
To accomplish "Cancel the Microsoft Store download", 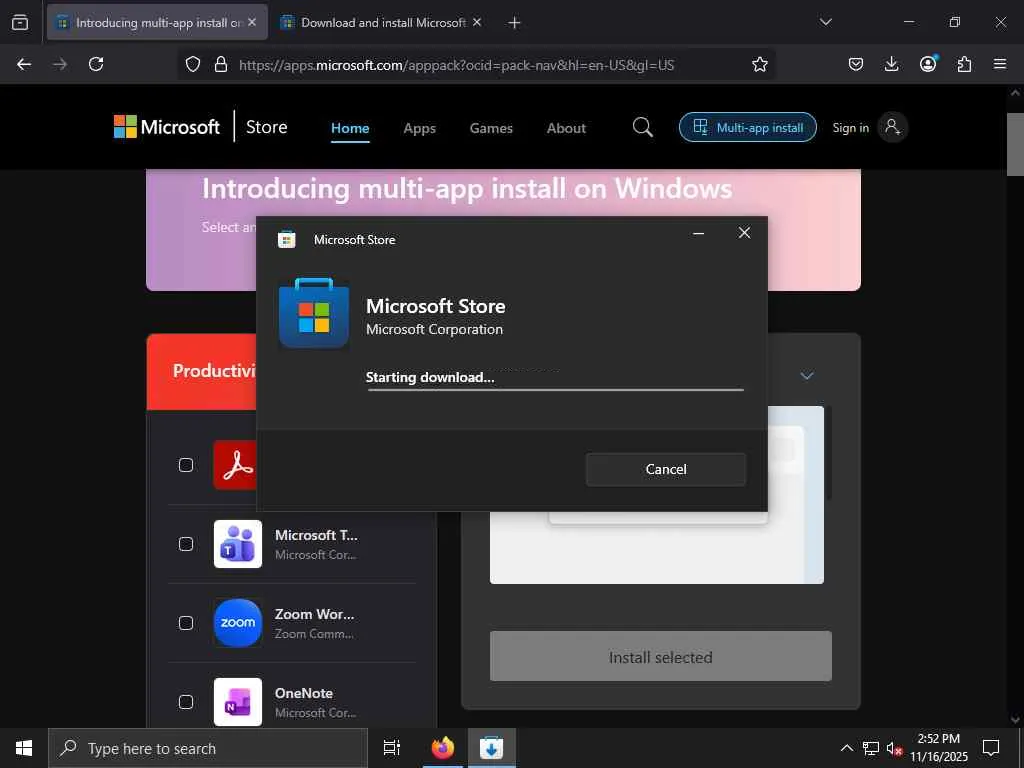I will (665, 469).
